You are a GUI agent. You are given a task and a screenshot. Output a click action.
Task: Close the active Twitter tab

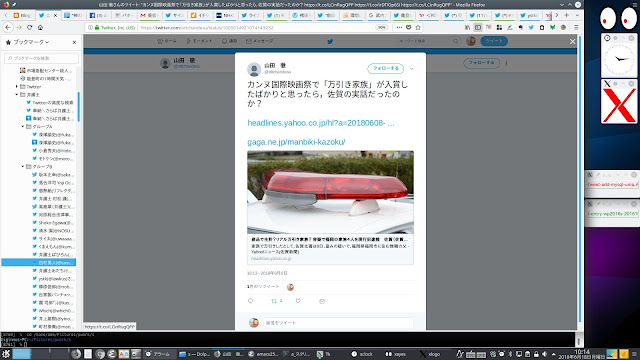pos(56,15)
